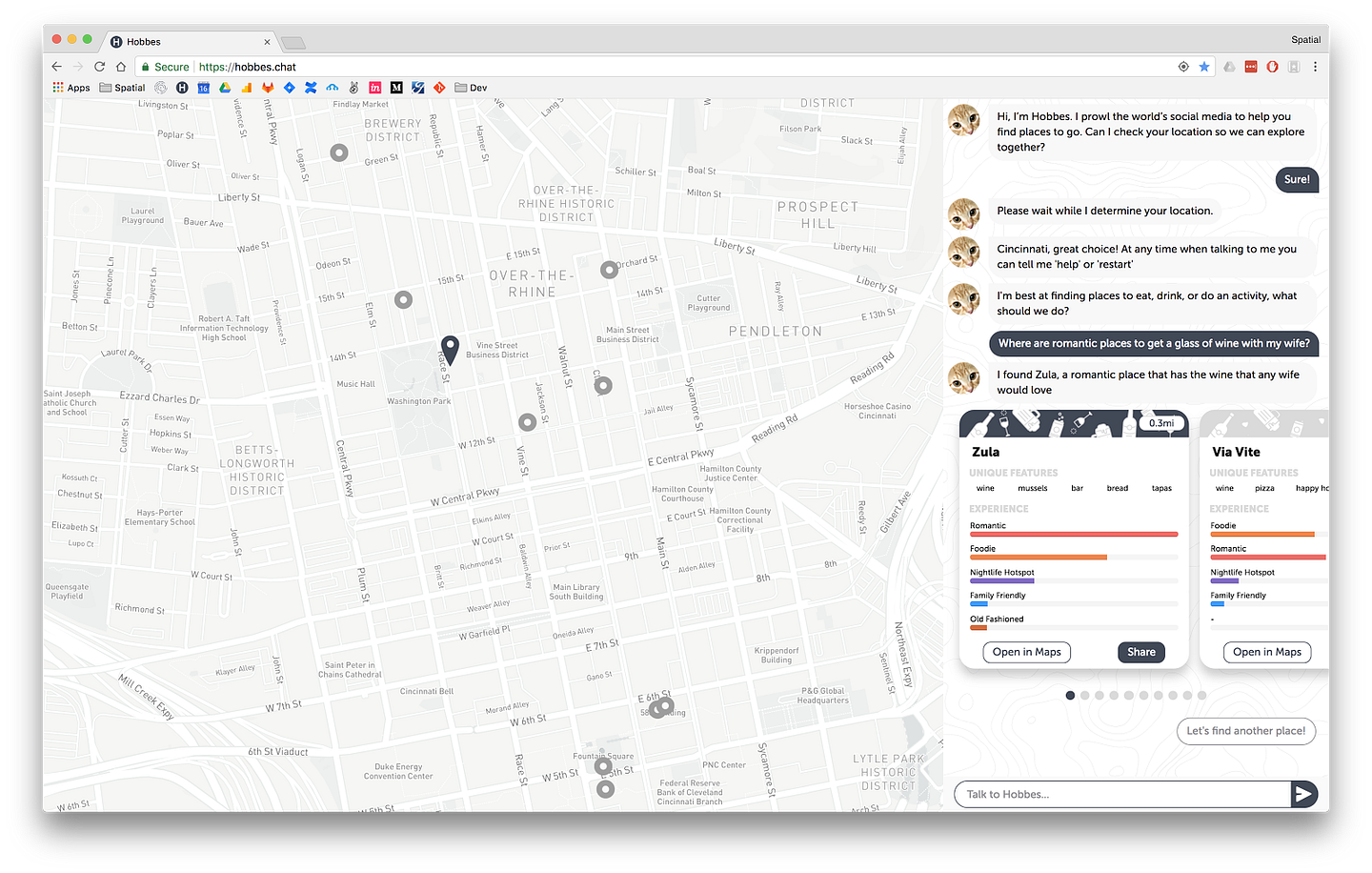Click the location access icon in address bar

tap(1183, 67)
